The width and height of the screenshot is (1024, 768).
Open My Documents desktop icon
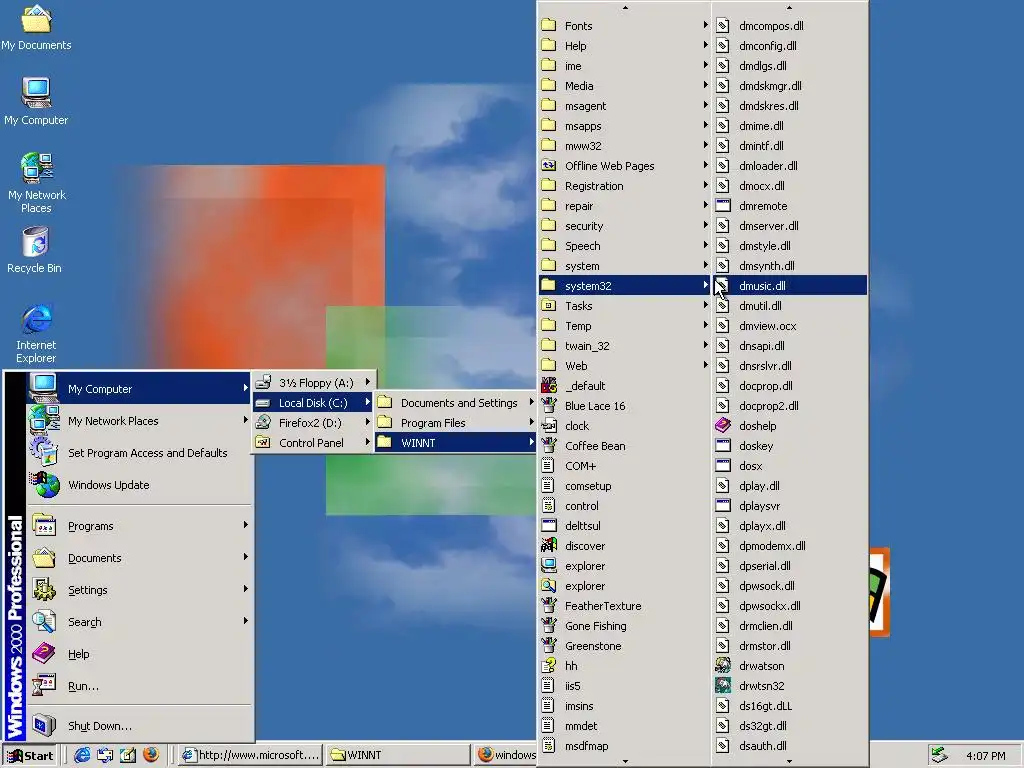coord(36,27)
